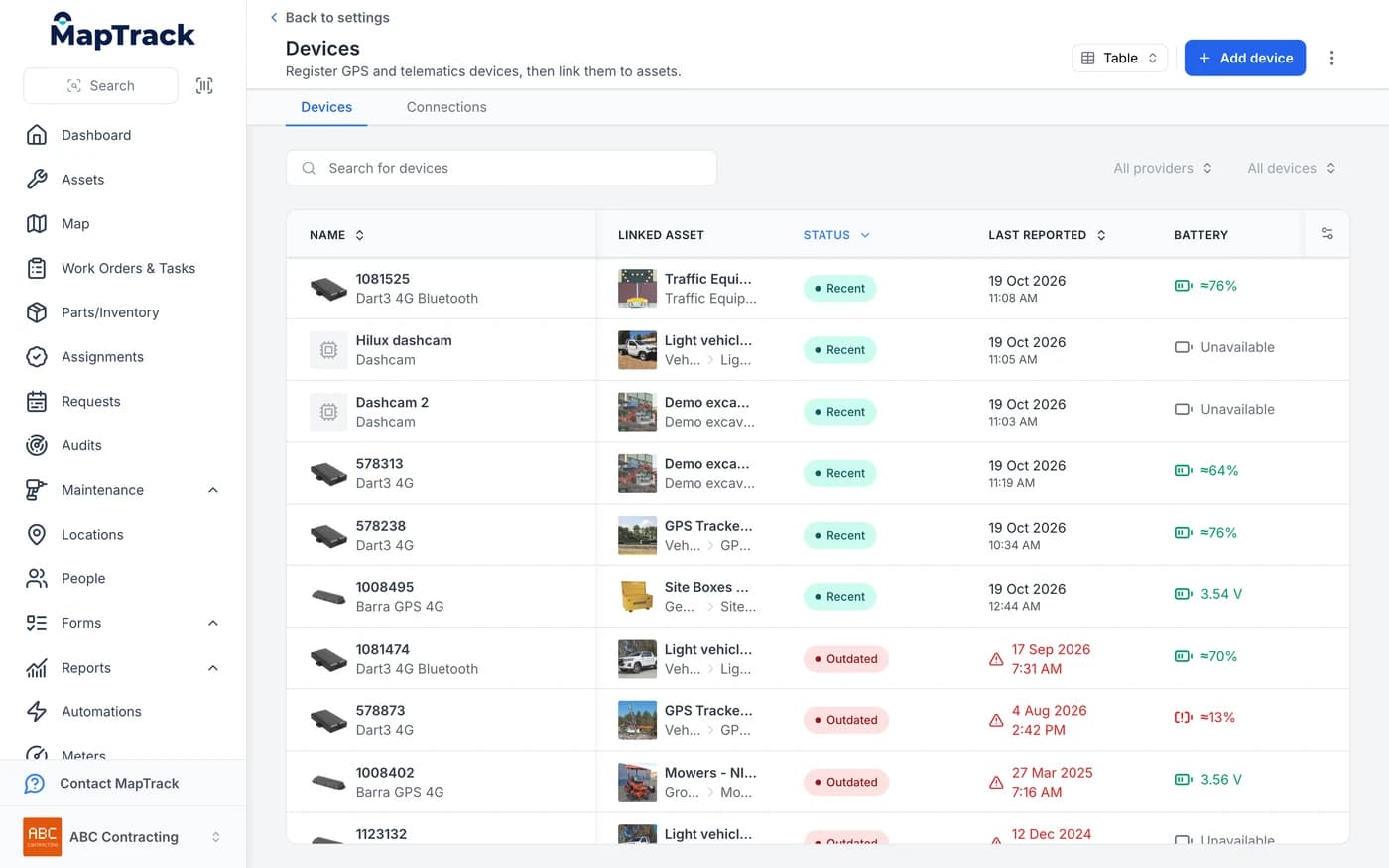Screen dimensions: 1389x868
Task: Click Add device button
Action: [1245, 58]
